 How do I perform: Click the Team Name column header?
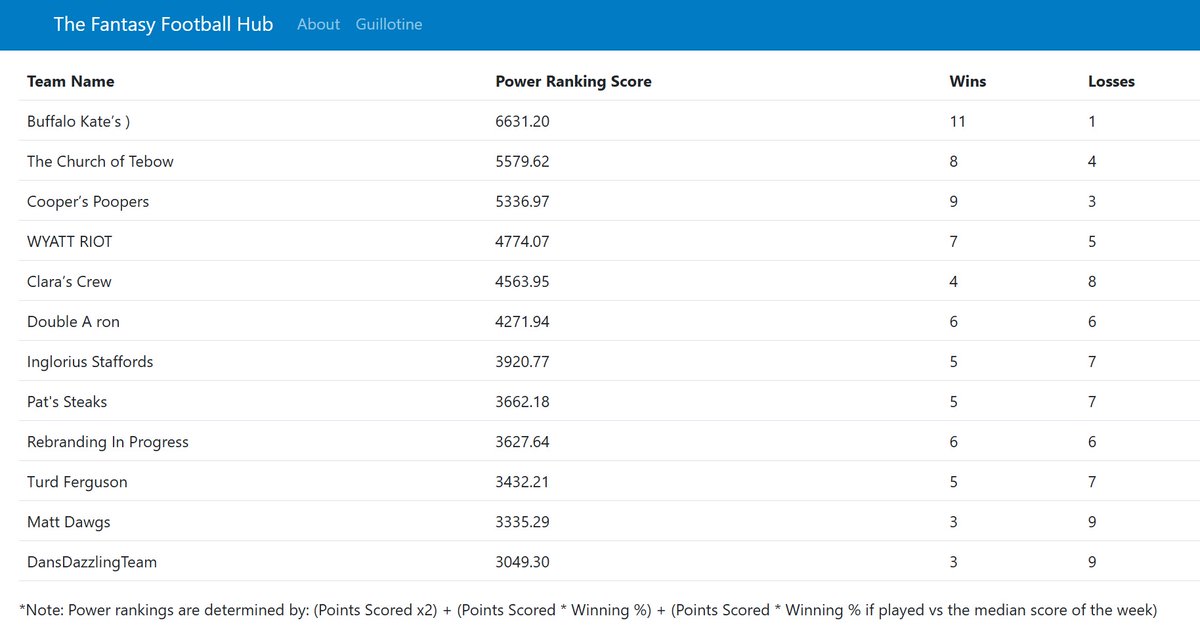coord(71,81)
